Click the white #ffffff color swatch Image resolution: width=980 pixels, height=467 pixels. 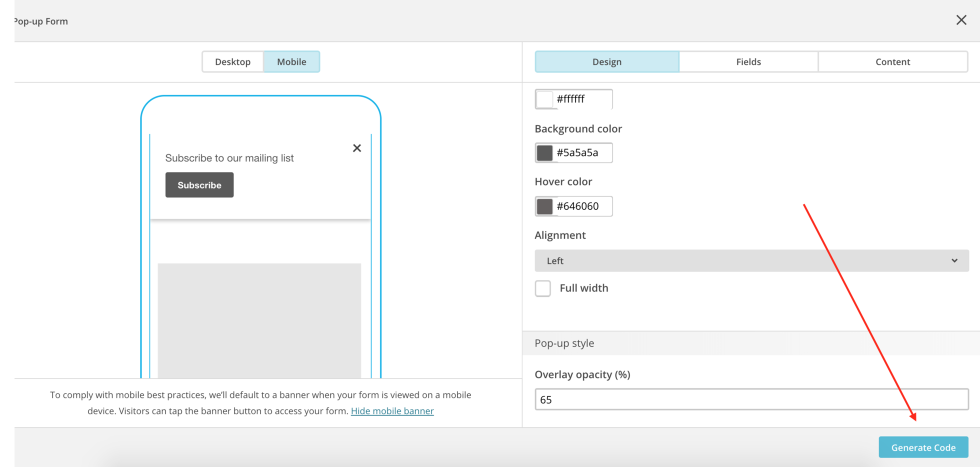545,100
